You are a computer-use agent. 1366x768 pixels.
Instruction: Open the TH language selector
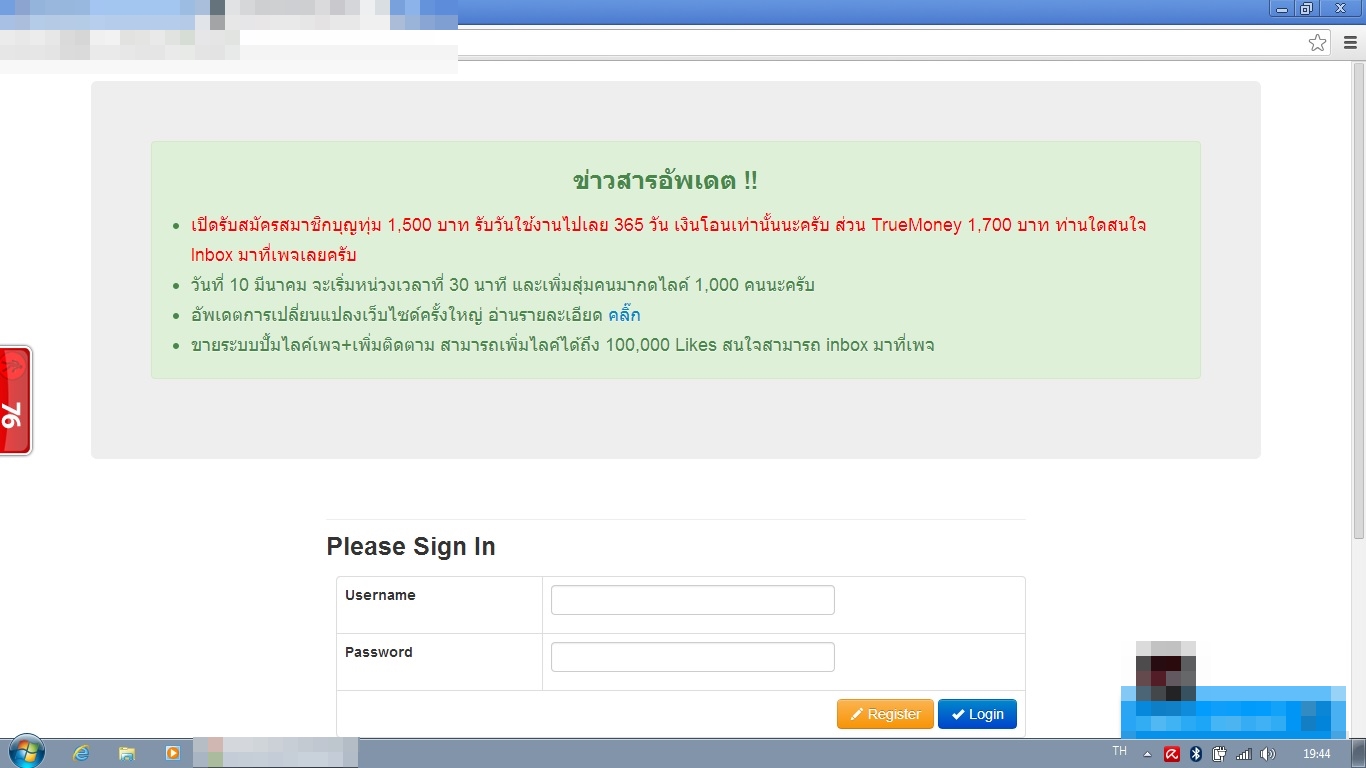[1120, 751]
